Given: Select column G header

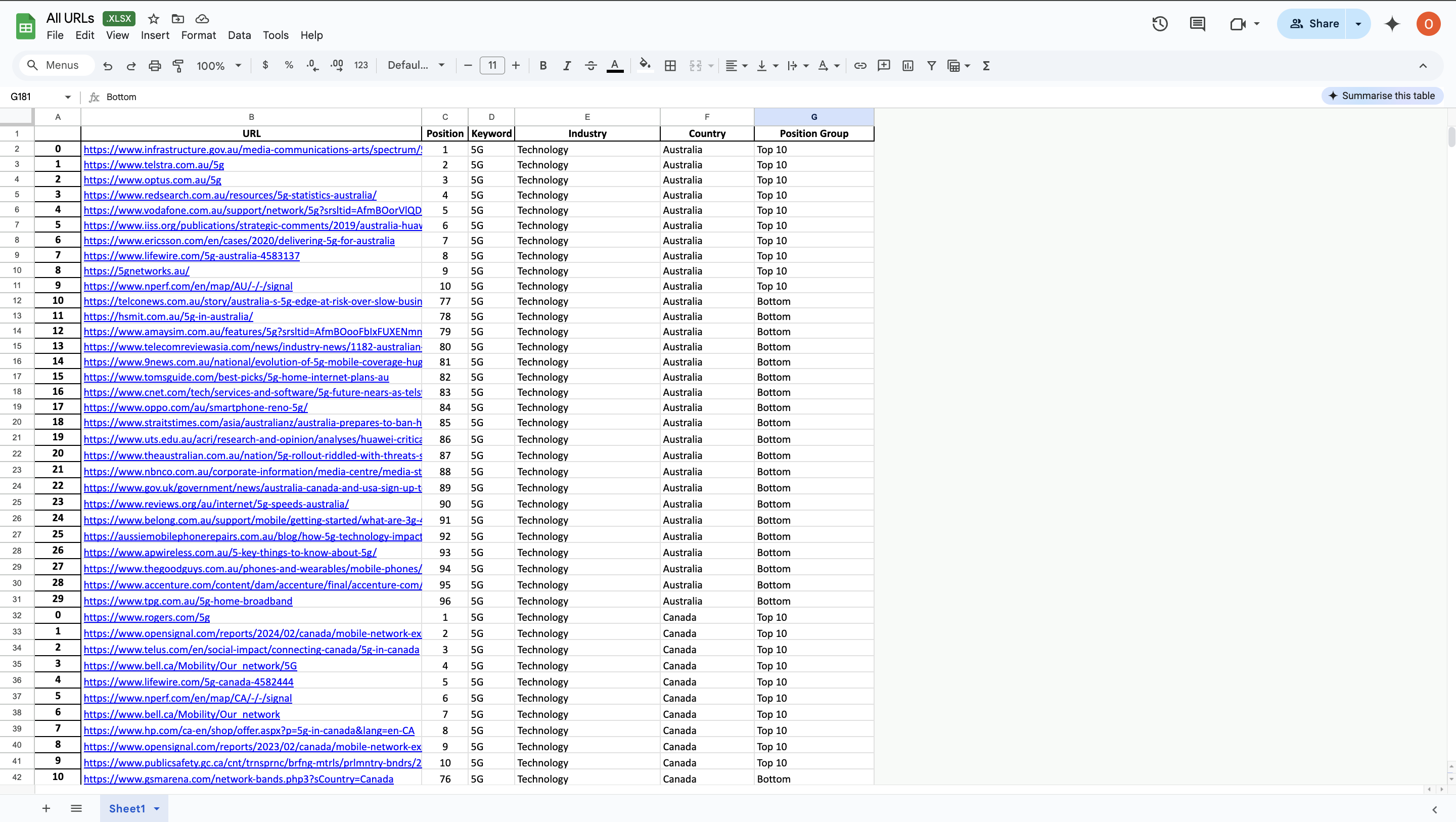Looking at the screenshot, I should tap(814, 116).
